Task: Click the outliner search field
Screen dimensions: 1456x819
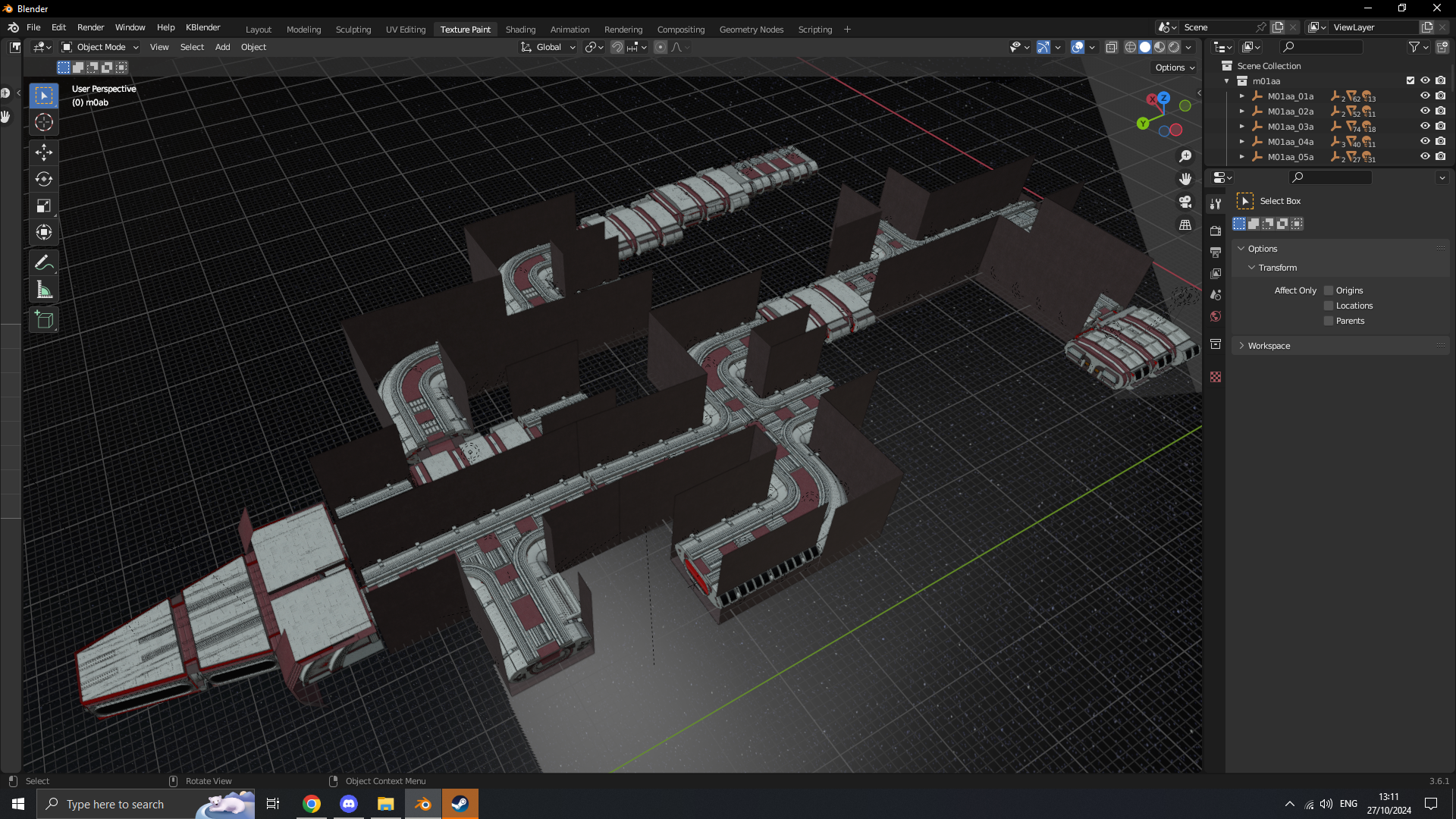Action: (x=1321, y=47)
